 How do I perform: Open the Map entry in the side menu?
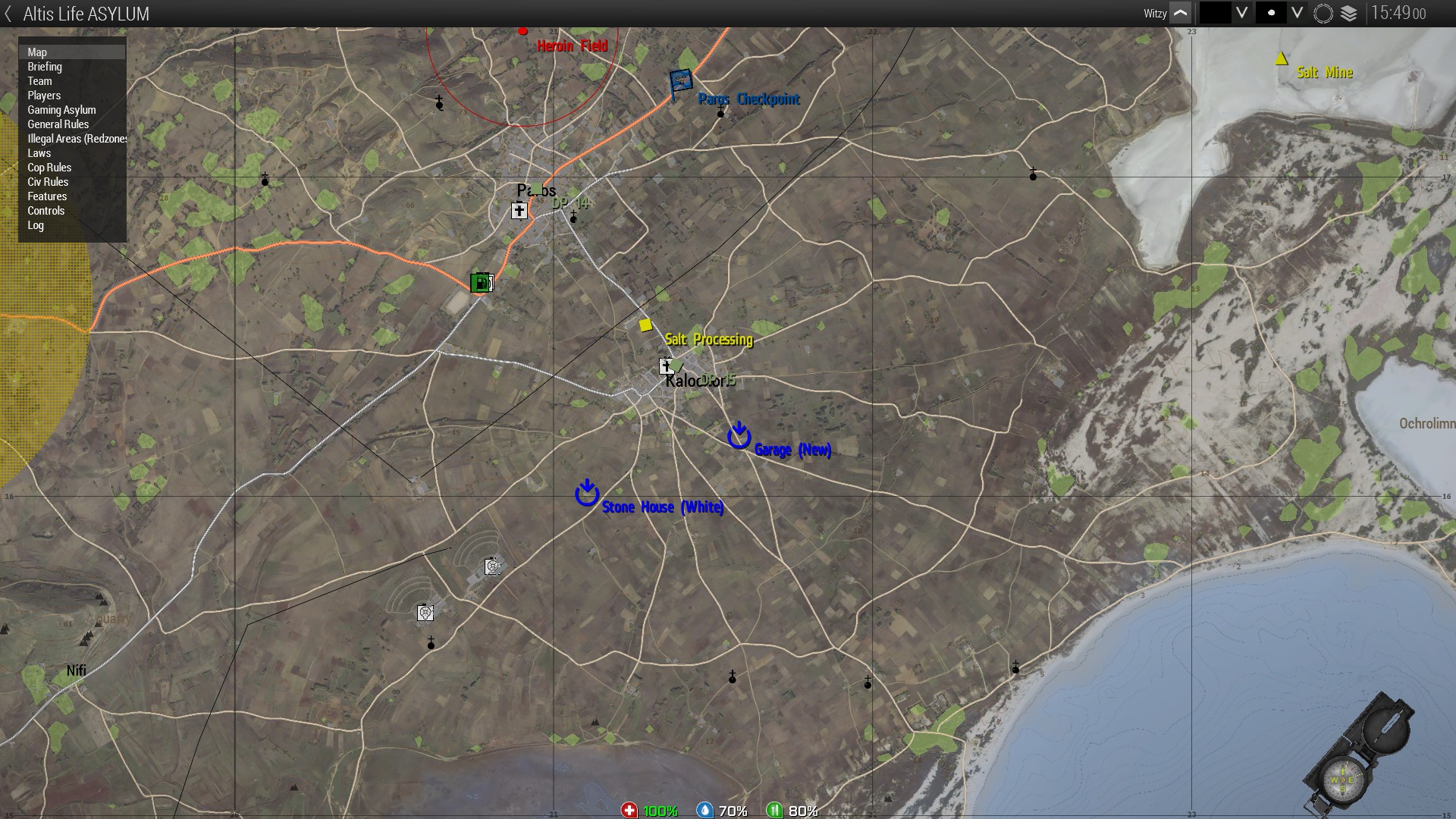coord(72,52)
